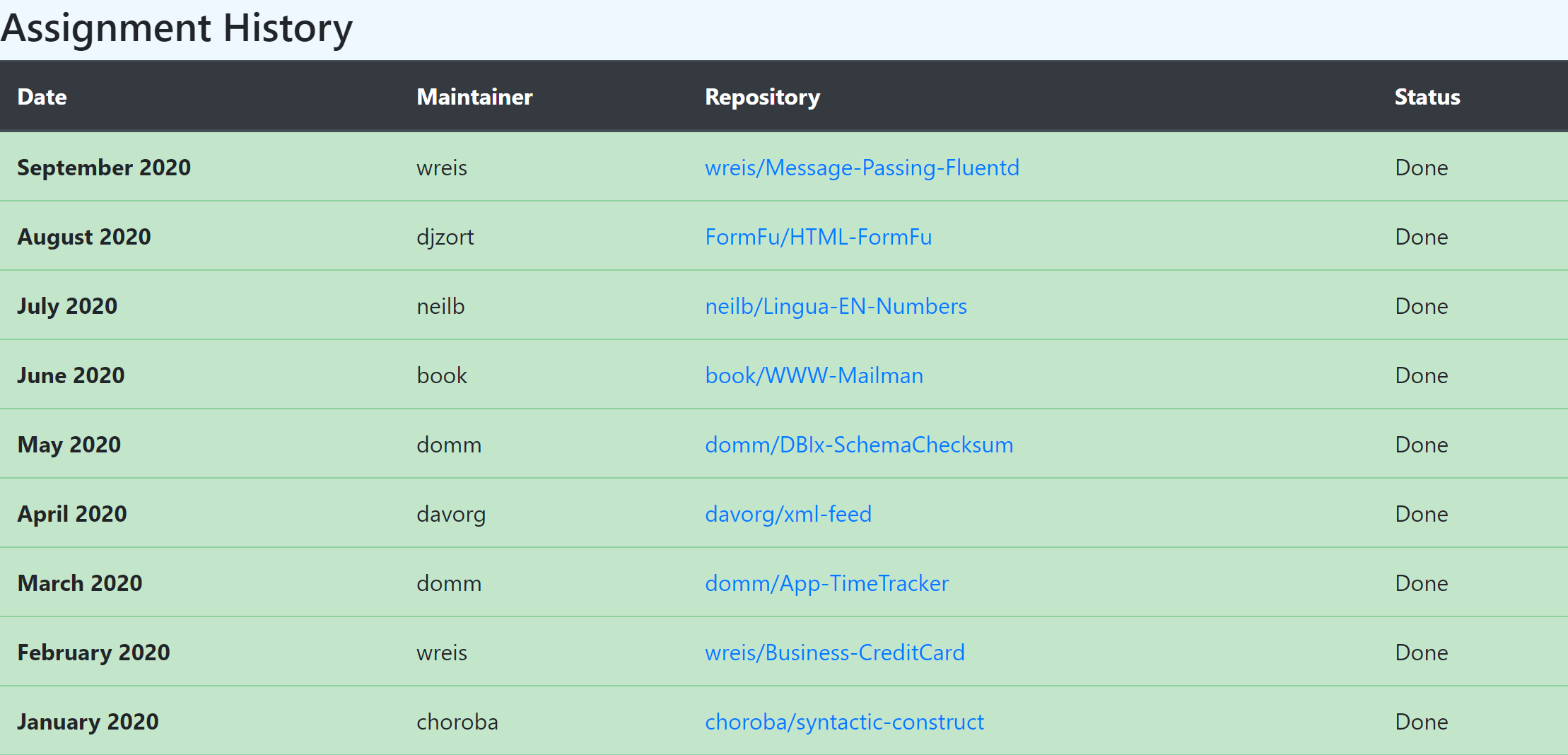Open the wreis/Business-CreditCard repository link

[x=835, y=652]
